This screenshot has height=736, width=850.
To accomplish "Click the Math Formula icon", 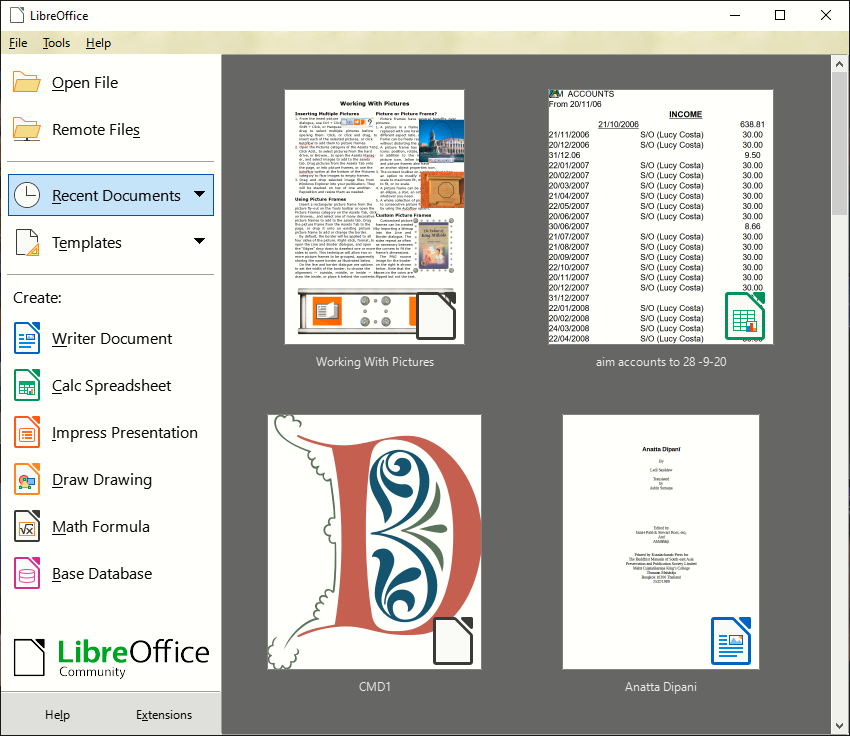I will click(x=26, y=527).
